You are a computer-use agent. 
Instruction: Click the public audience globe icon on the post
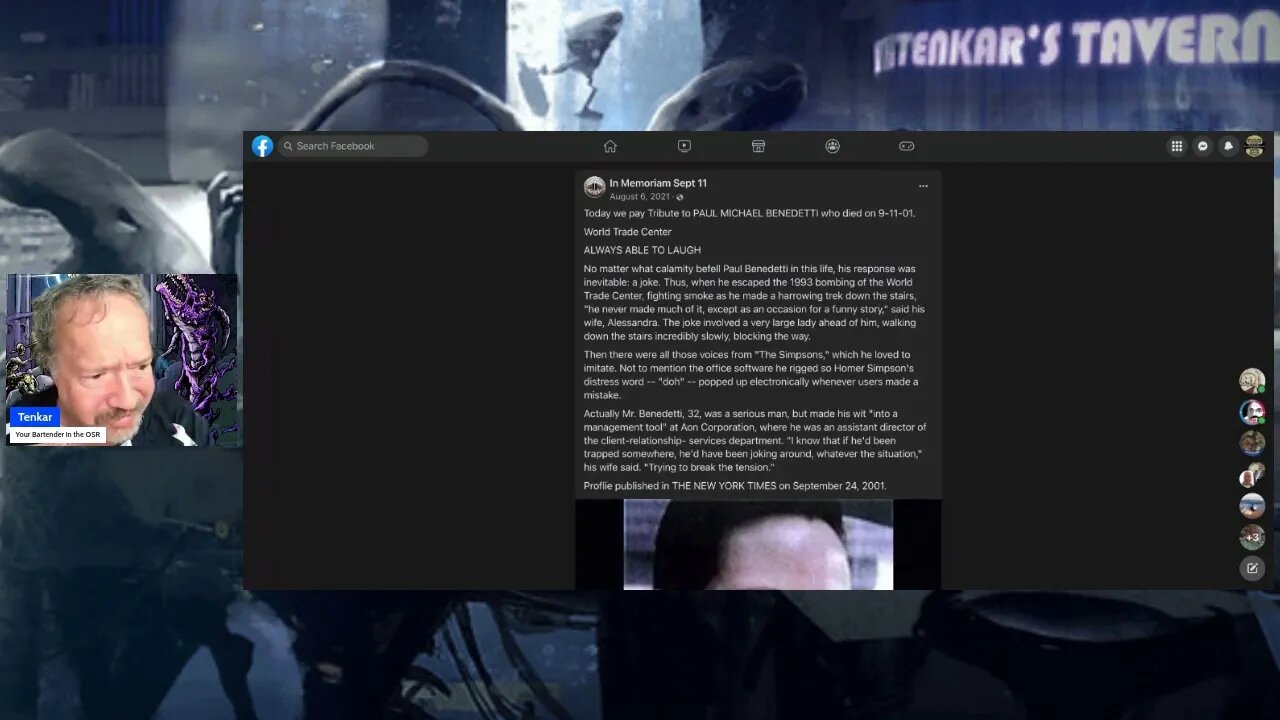point(680,197)
